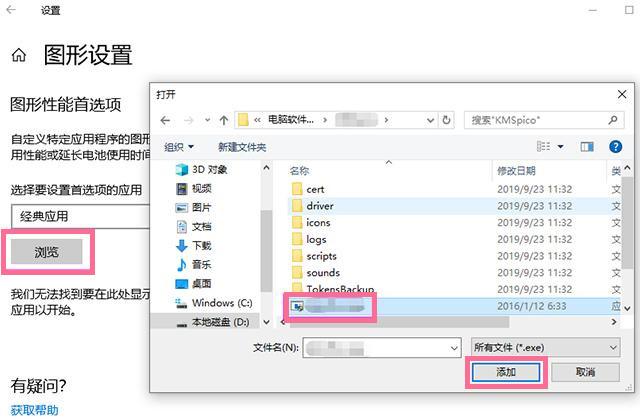
Task: Sort by 修改日期 column header
Action: point(516,171)
